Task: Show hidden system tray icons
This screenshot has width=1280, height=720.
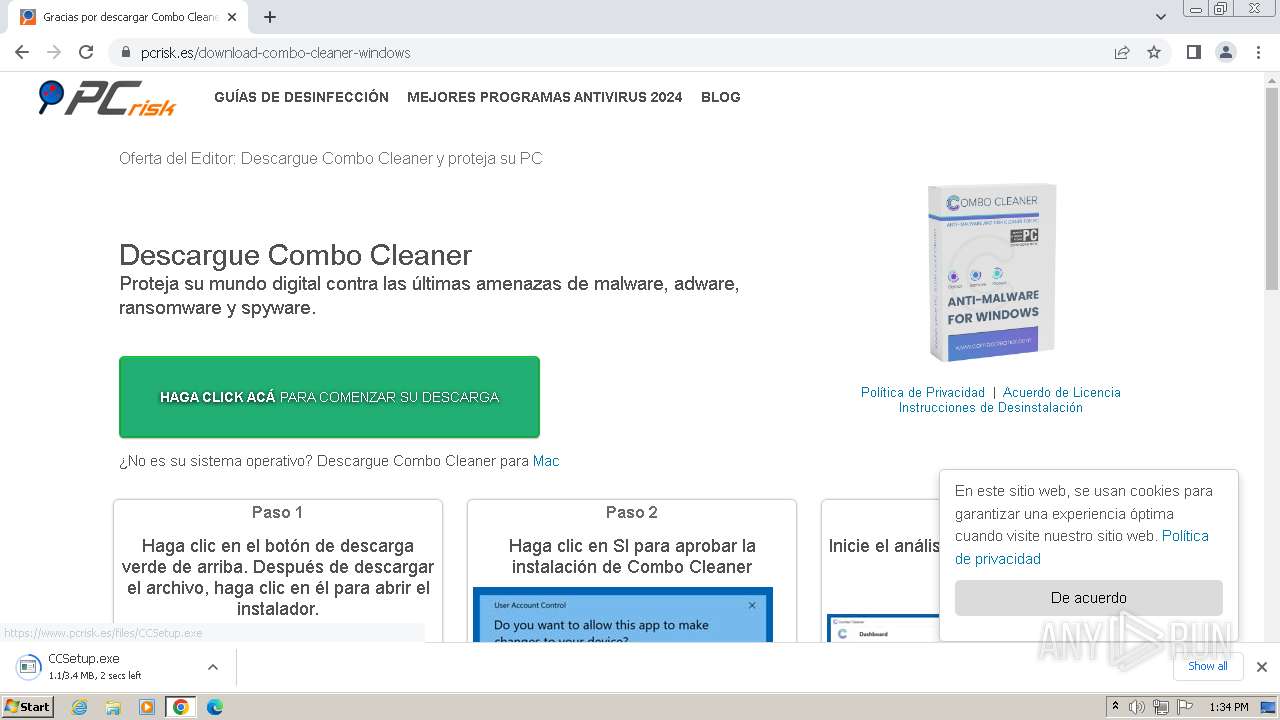Action: [1115, 707]
